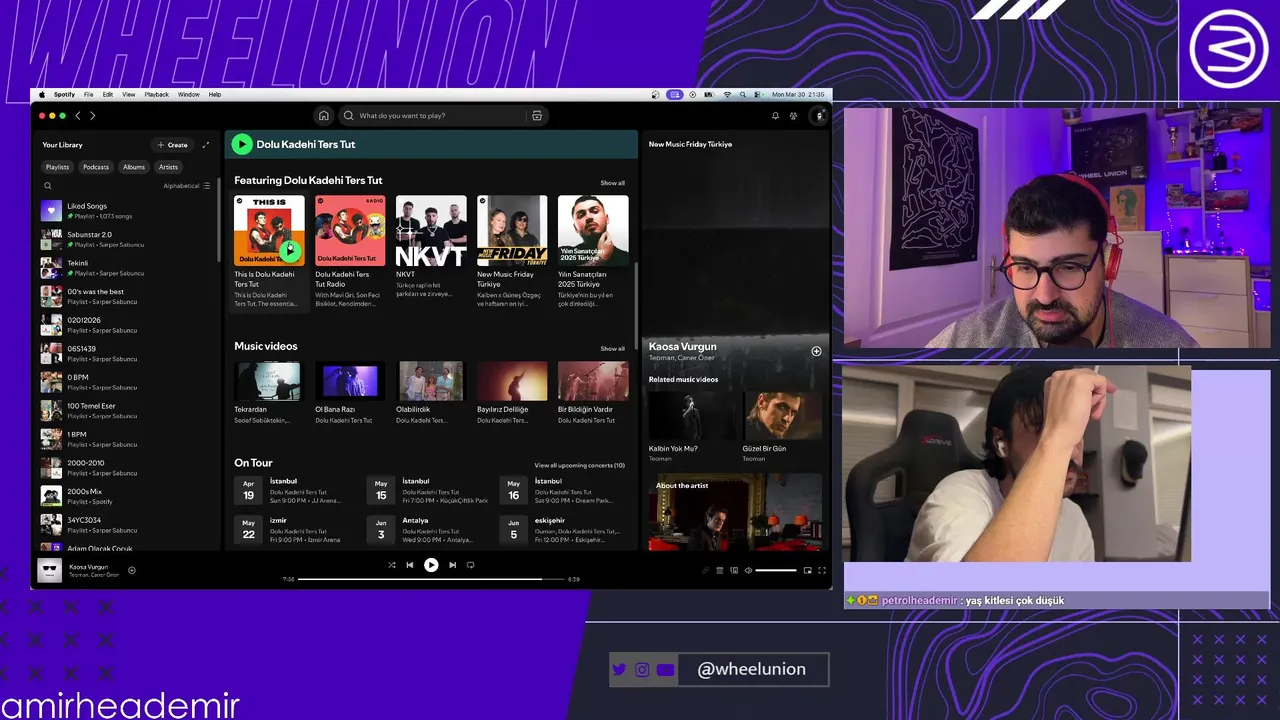
Task: Select the Jan 3 Antalya concert
Action: click(x=428, y=529)
